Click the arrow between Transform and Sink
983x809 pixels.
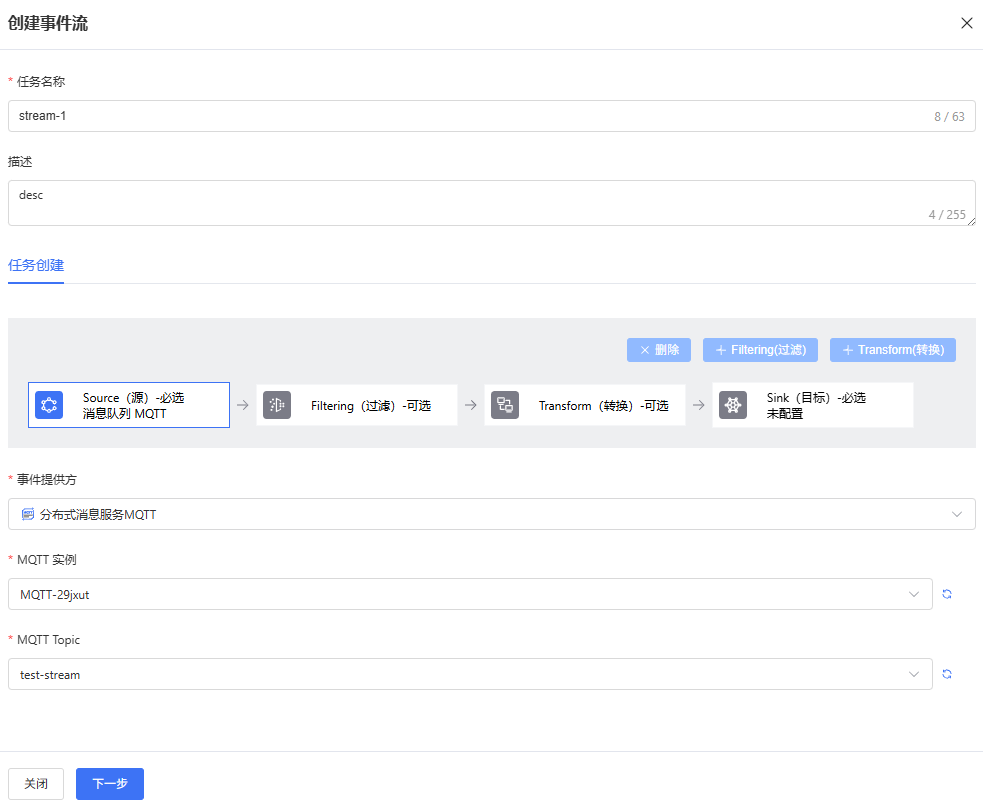click(698, 405)
